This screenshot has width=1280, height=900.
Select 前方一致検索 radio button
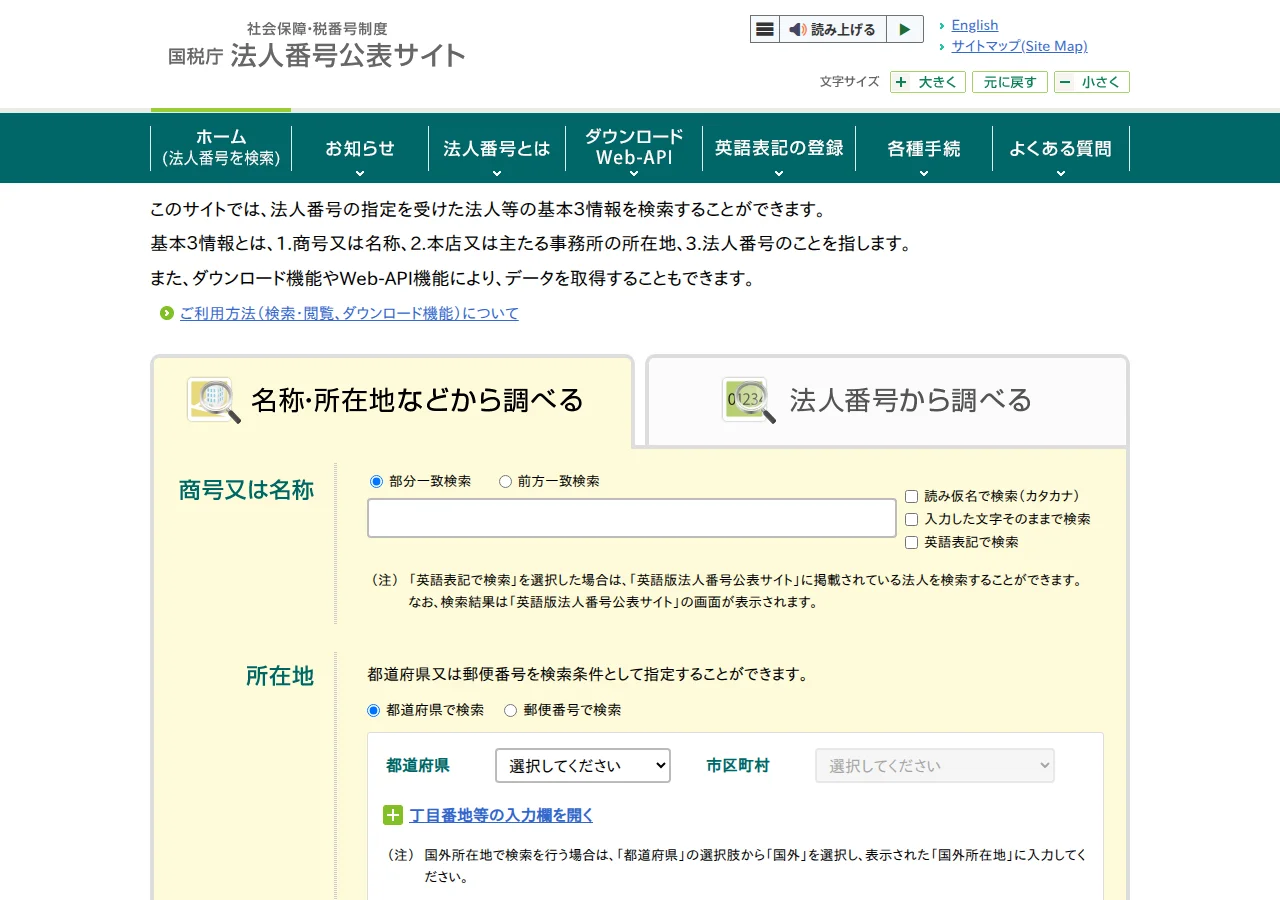pyautogui.click(x=505, y=481)
